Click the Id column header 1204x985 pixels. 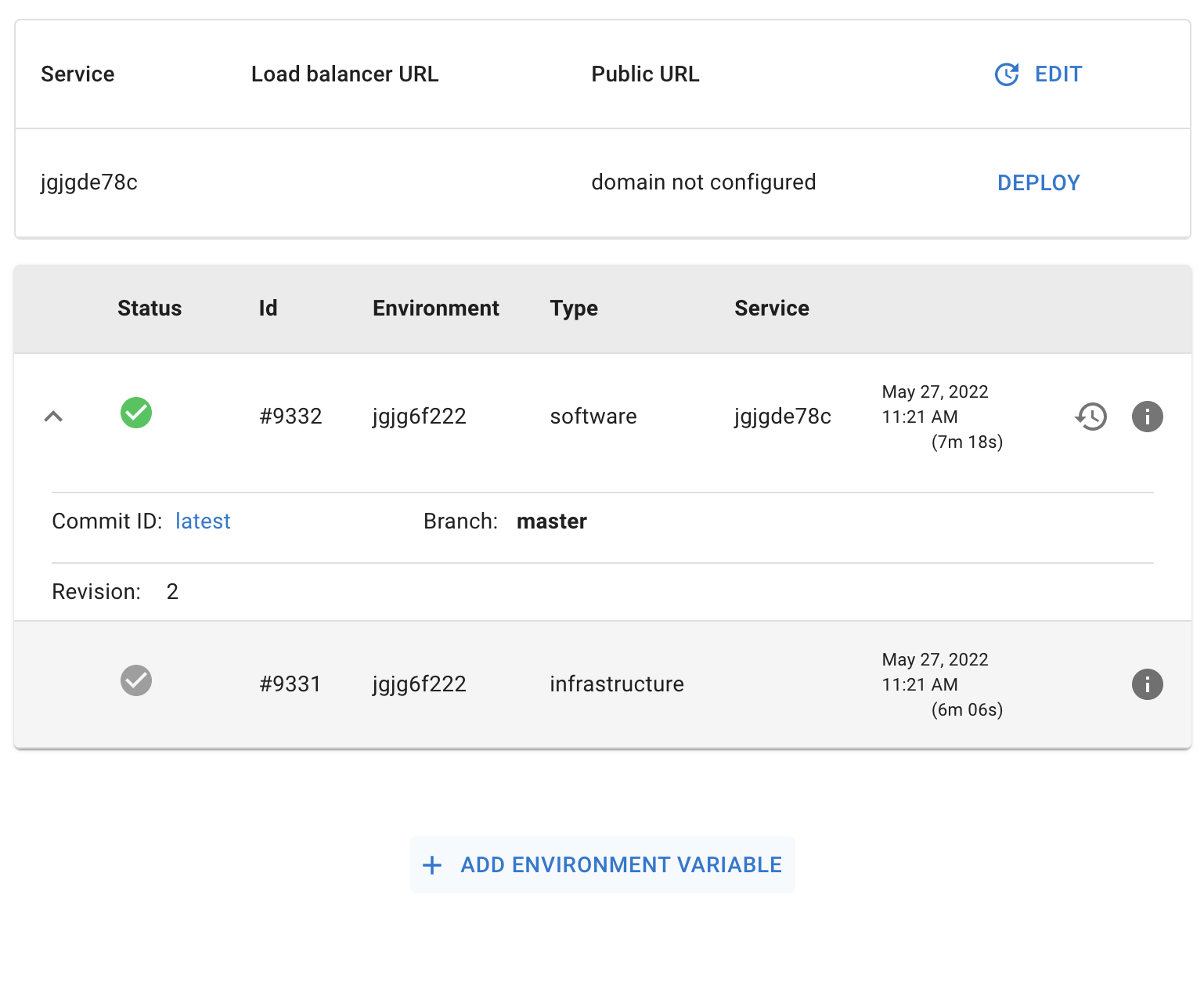click(x=268, y=308)
